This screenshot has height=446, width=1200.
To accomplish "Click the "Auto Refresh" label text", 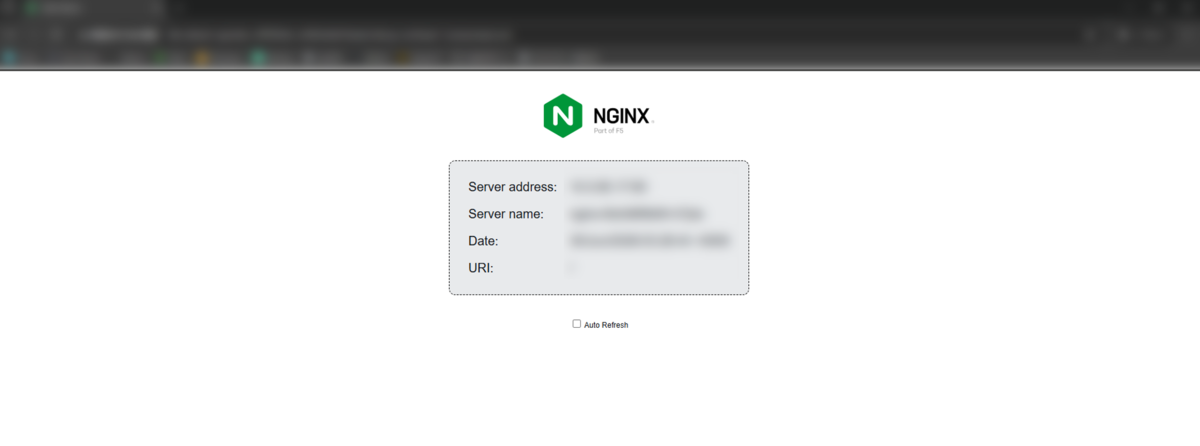I will [606, 325].
